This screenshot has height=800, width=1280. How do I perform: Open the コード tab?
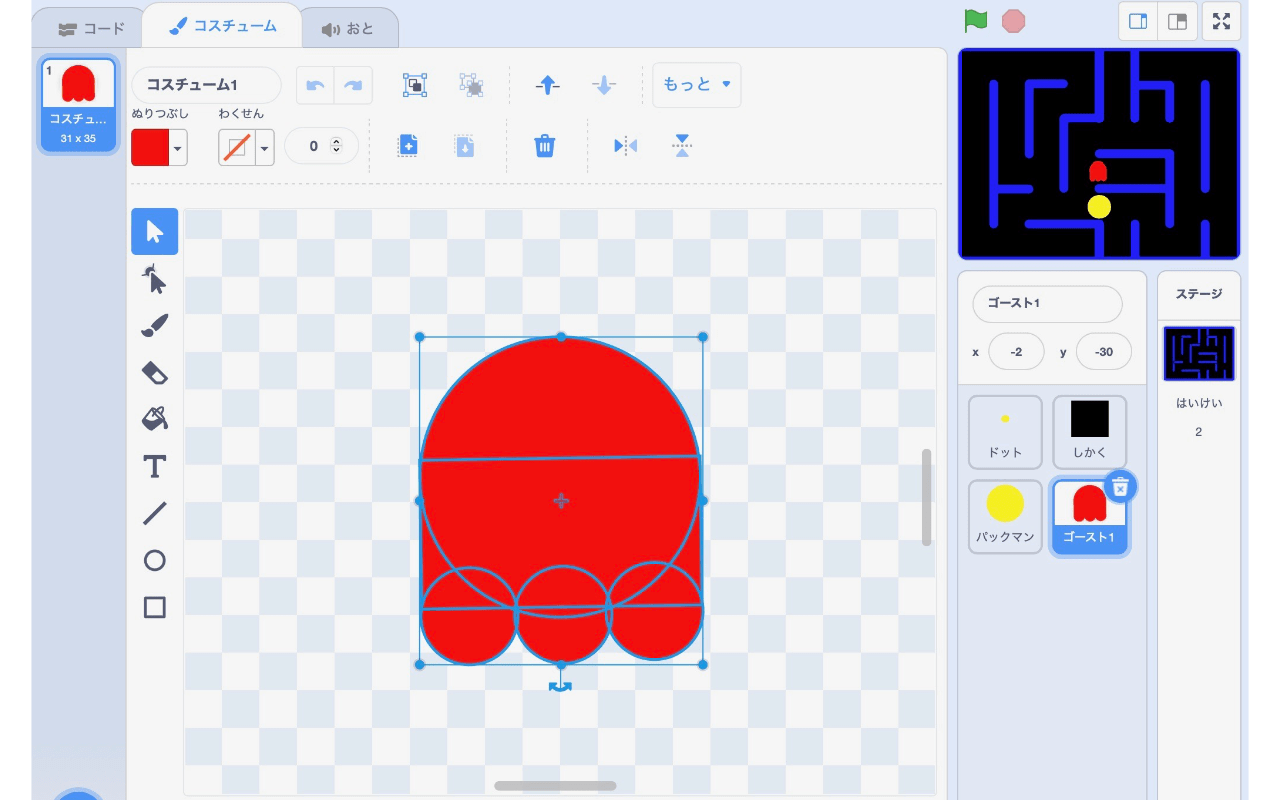pos(92,29)
